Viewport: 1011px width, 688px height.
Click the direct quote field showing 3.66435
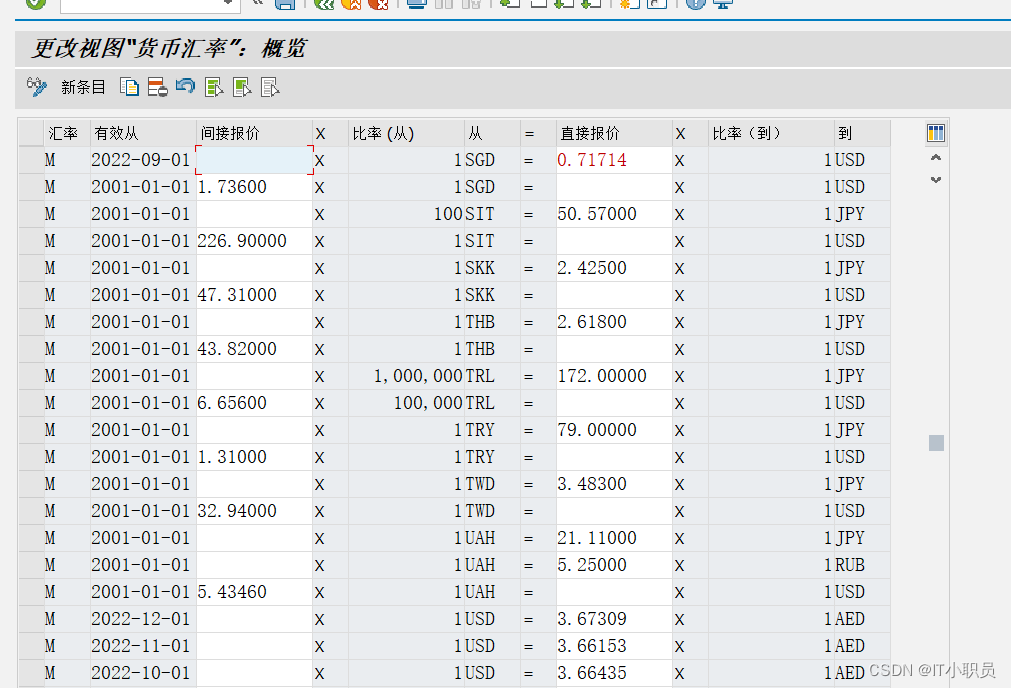click(614, 674)
